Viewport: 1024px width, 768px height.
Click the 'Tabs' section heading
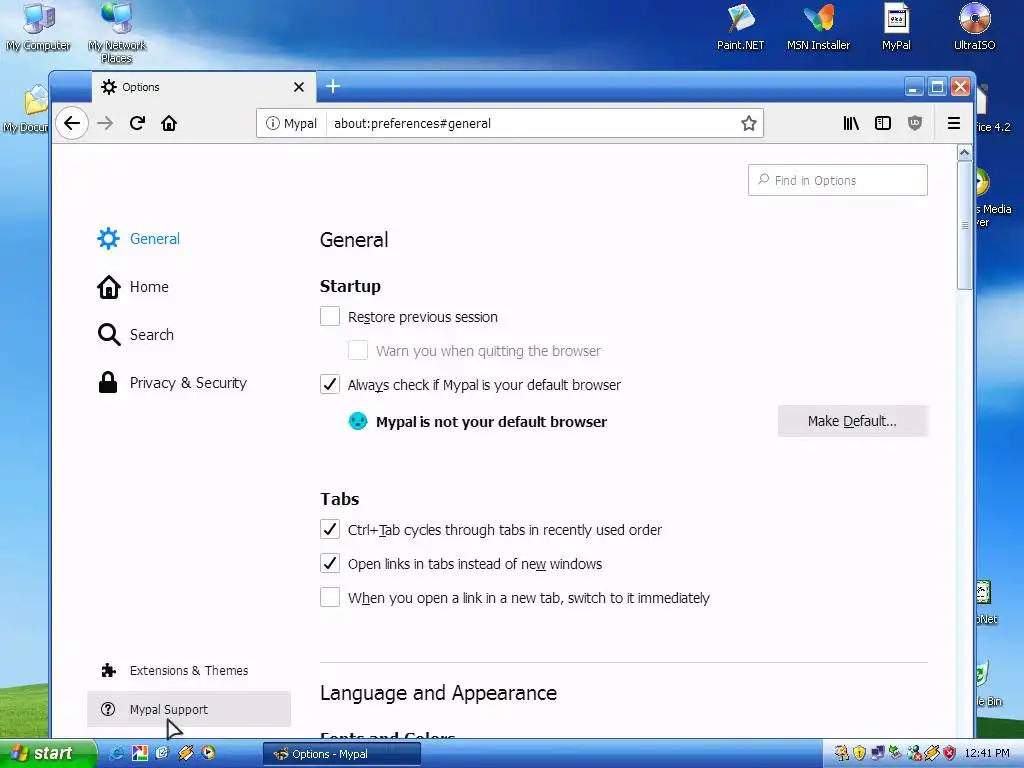tap(340, 499)
